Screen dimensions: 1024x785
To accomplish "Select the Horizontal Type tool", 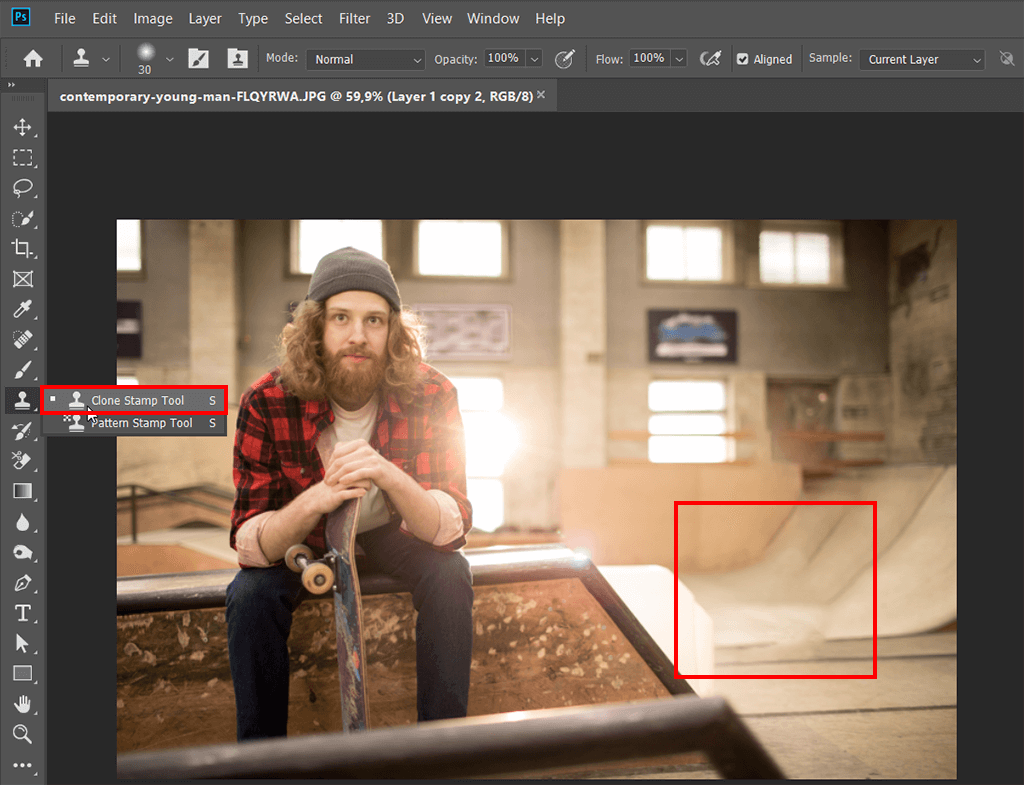I will pos(22,613).
